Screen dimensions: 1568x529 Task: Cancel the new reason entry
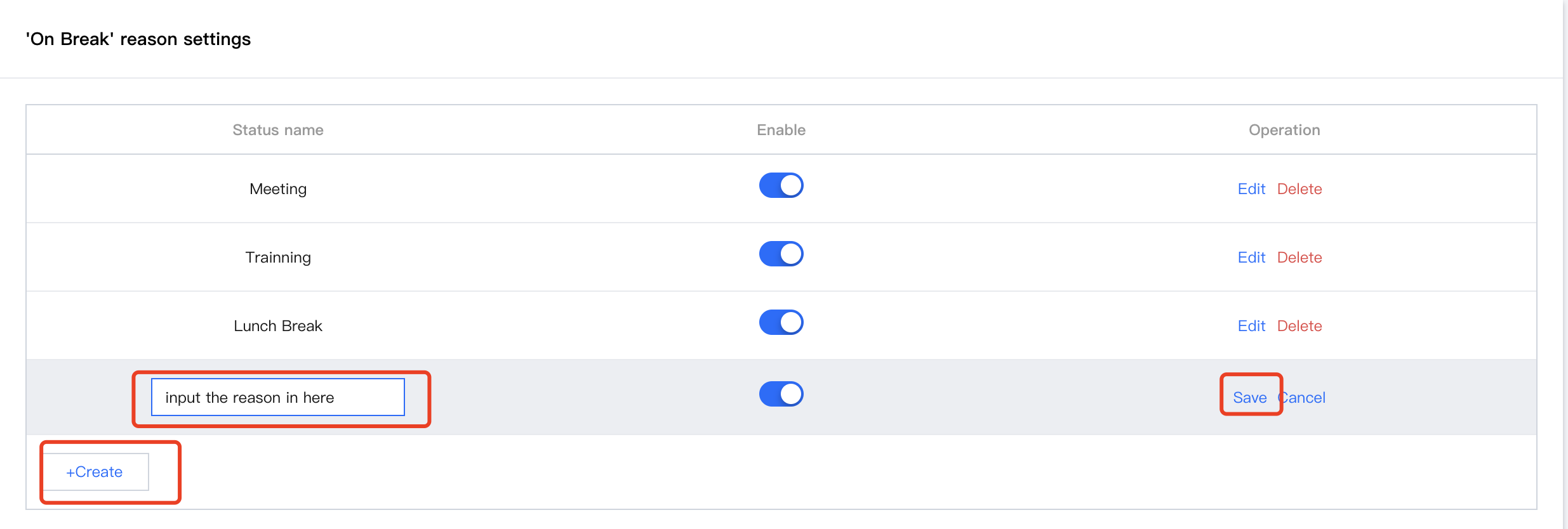[1305, 398]
